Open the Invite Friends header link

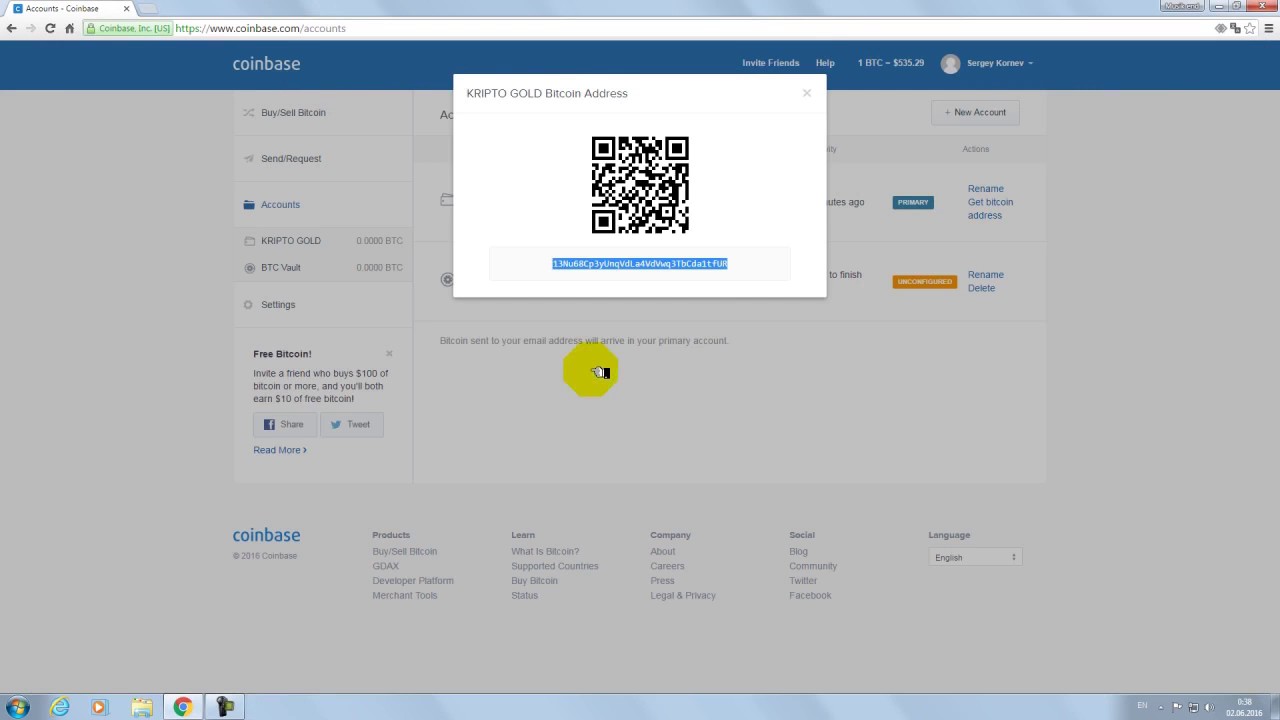[770, 63]
